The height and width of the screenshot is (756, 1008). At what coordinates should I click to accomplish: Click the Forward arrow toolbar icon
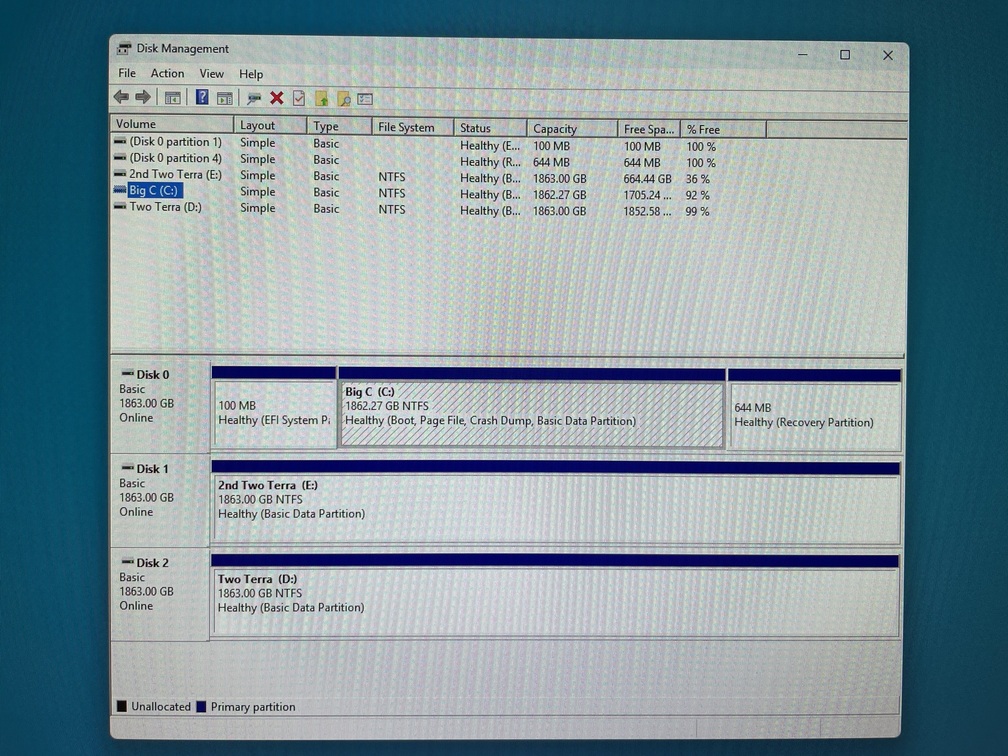pos(143,97)
